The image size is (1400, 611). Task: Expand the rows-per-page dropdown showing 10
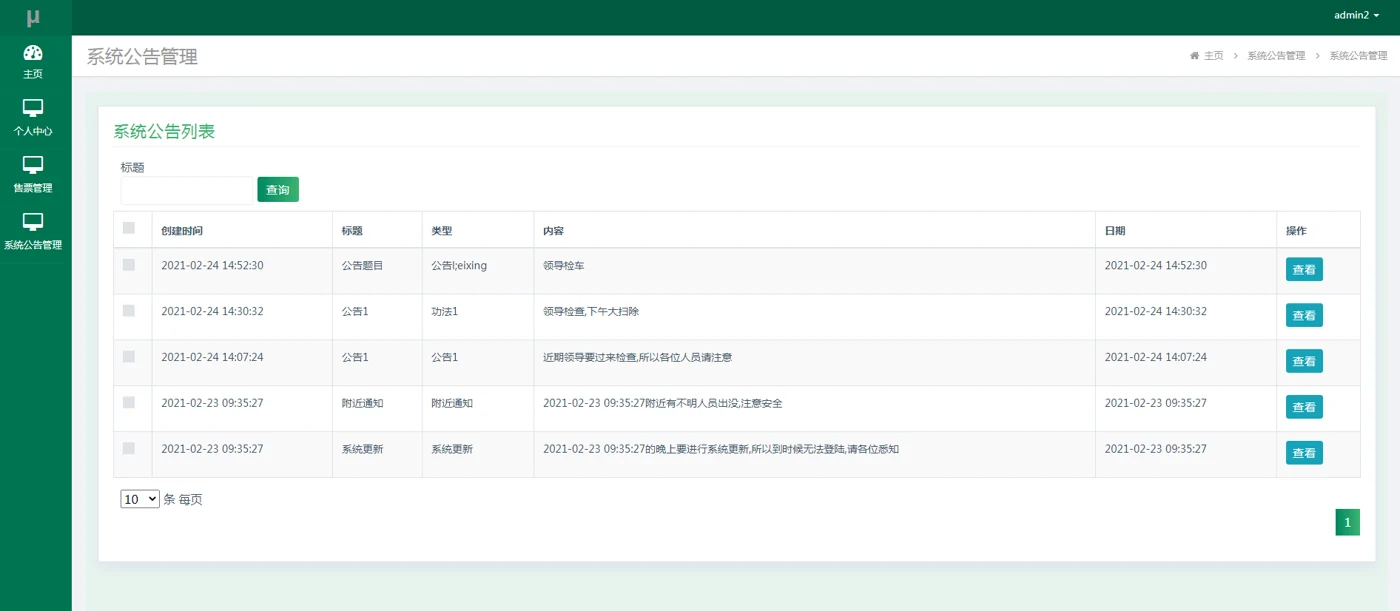[140, 499]
